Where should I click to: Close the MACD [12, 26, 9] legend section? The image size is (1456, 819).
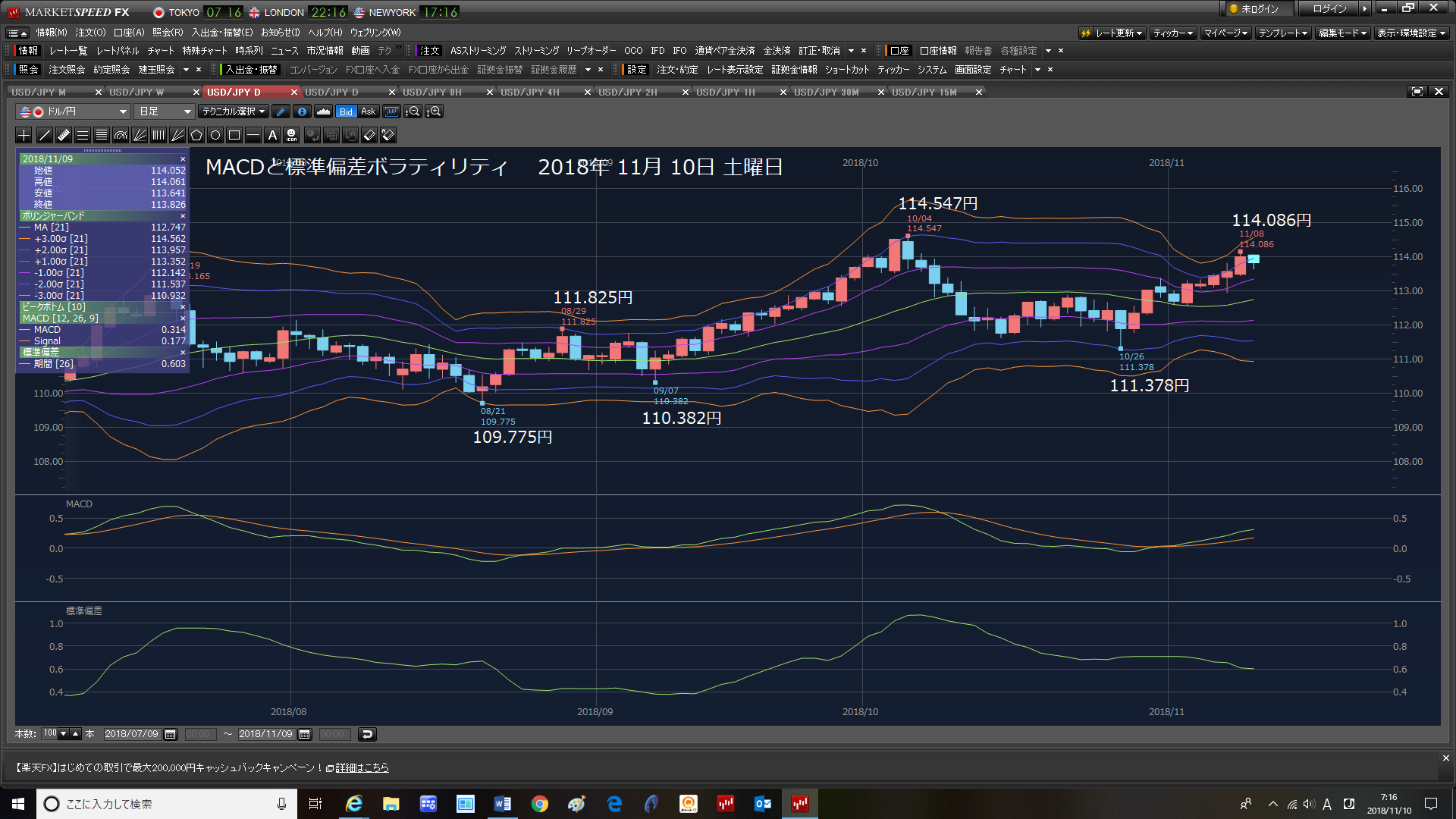tap(183, 318)
